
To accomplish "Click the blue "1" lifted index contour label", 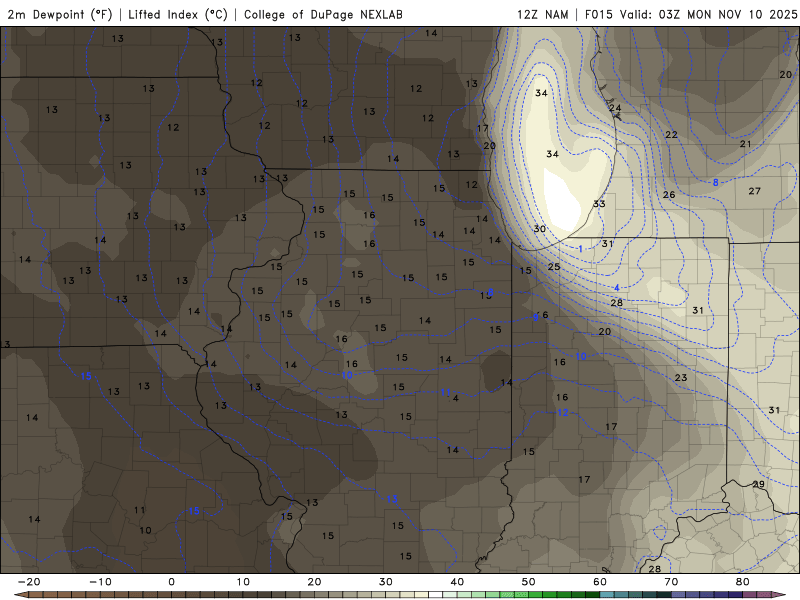I will [581, 249].
